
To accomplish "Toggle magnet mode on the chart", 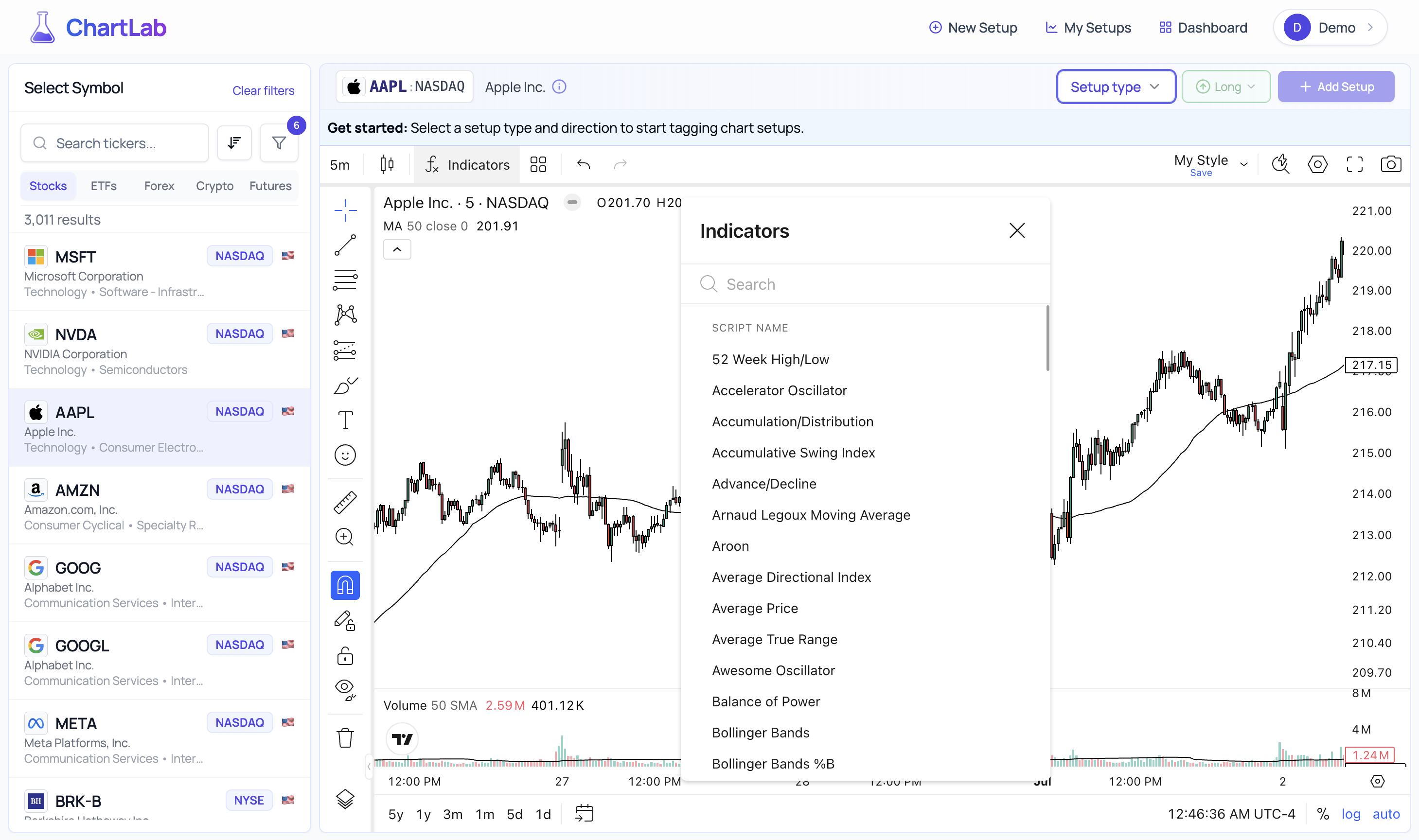I will pyautogui.click(x=345, y=585).
